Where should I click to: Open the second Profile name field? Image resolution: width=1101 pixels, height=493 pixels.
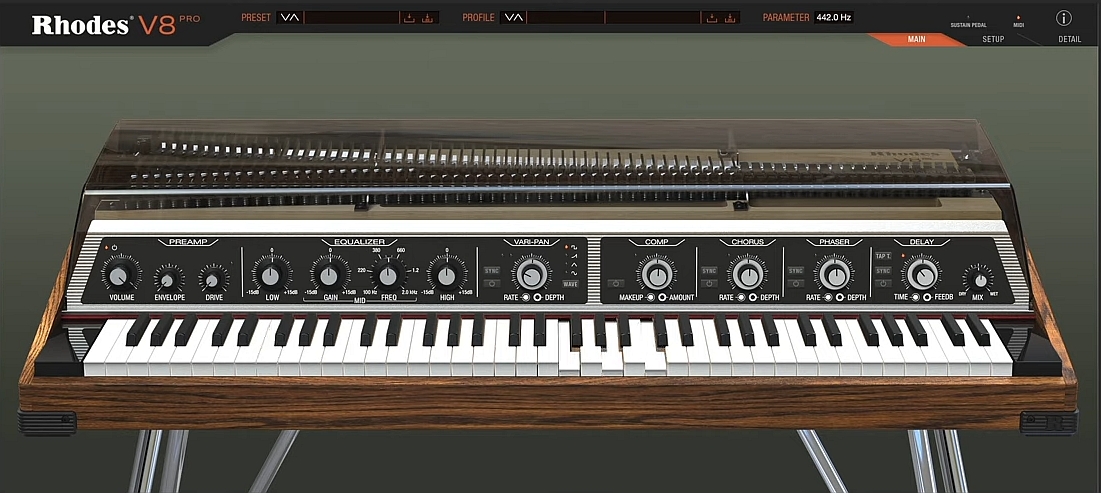pyautogui.click(x=653, y=18)
